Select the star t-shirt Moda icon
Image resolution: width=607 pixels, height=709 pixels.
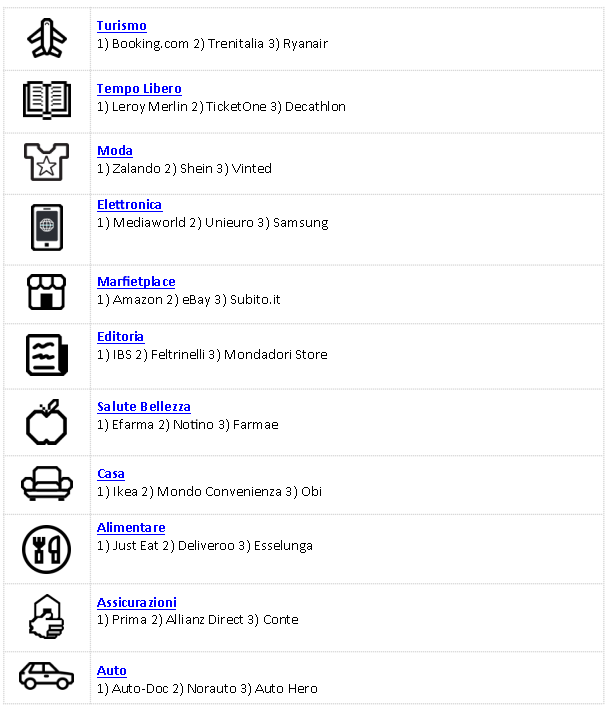click(47, 162)
